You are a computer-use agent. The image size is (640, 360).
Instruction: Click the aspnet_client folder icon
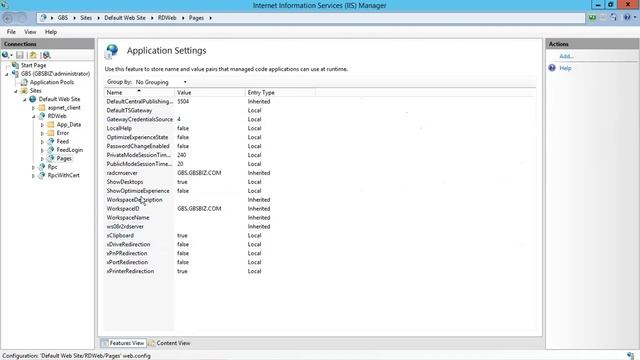tap(42, 108)
